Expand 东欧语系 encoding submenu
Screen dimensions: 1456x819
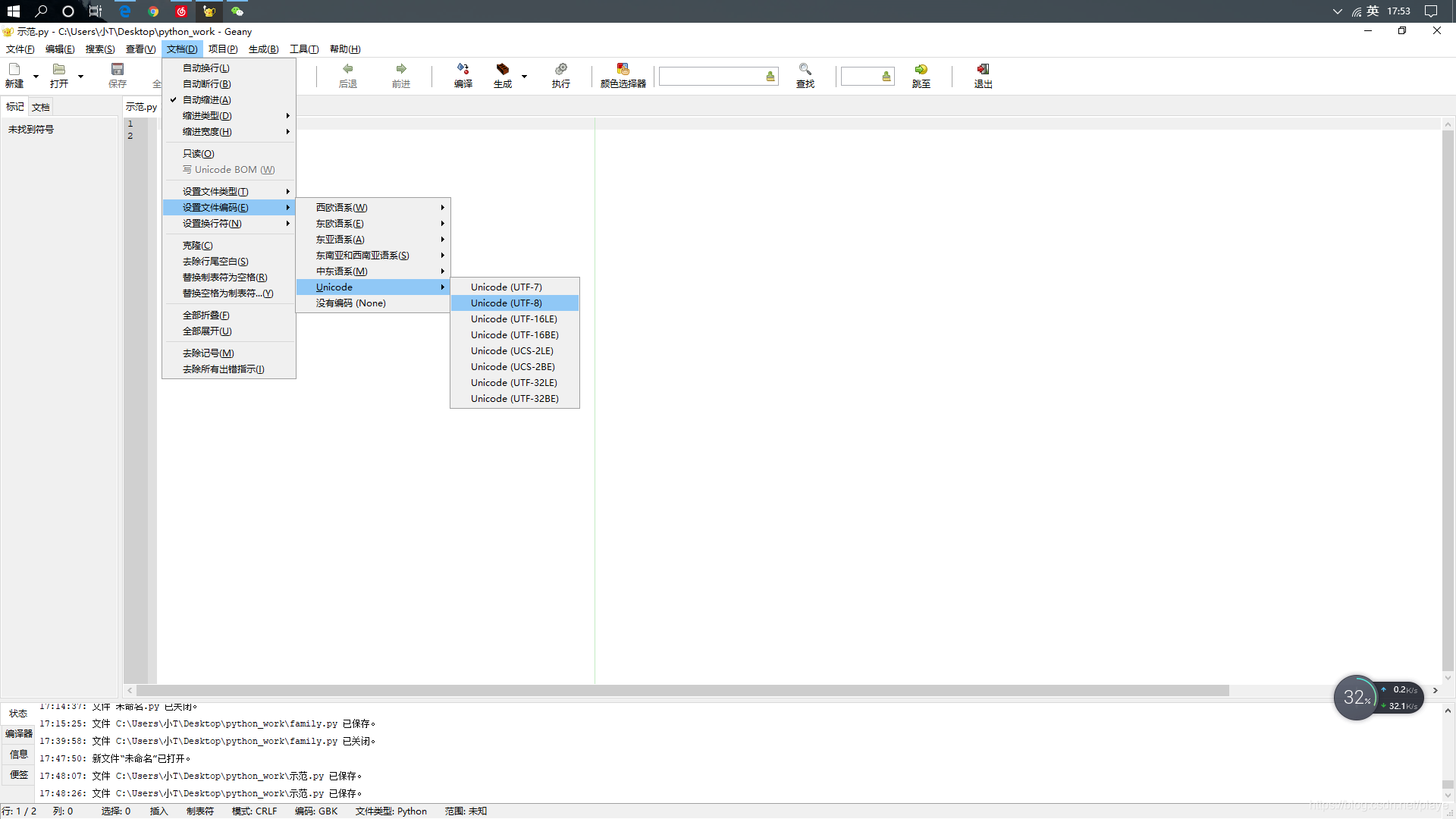tap(373, 224)
